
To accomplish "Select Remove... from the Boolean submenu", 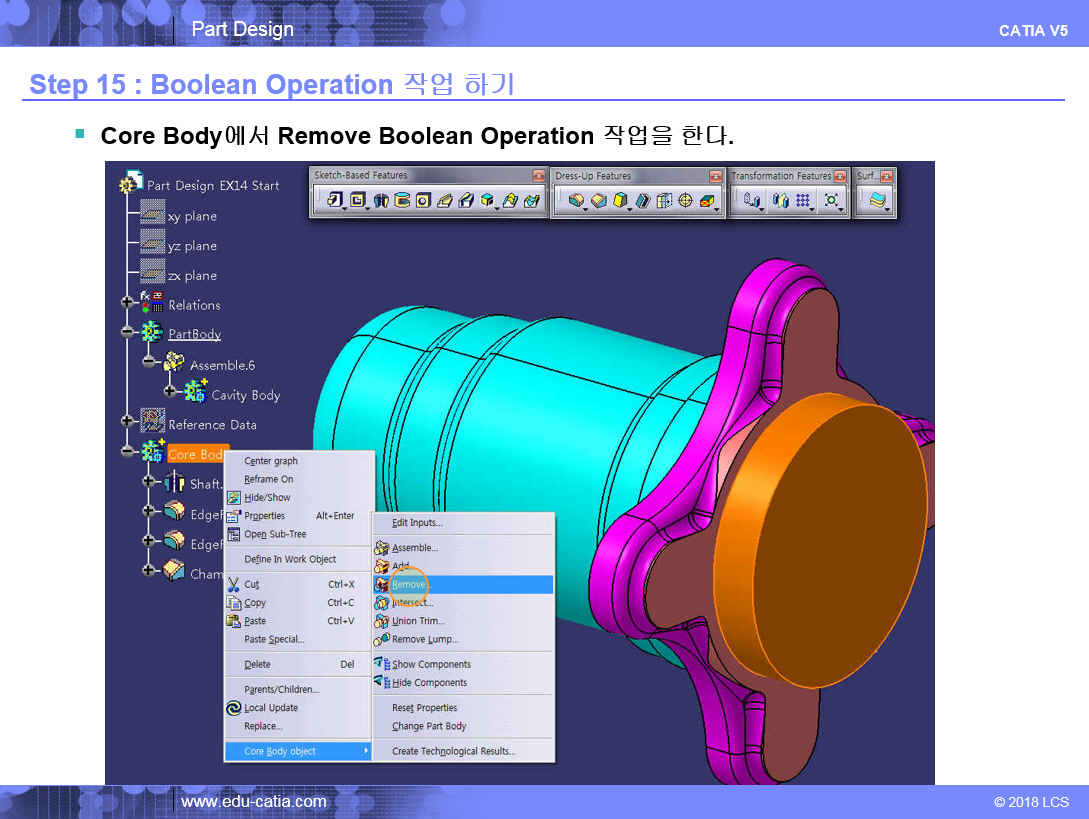I will (x=410, y=584).
